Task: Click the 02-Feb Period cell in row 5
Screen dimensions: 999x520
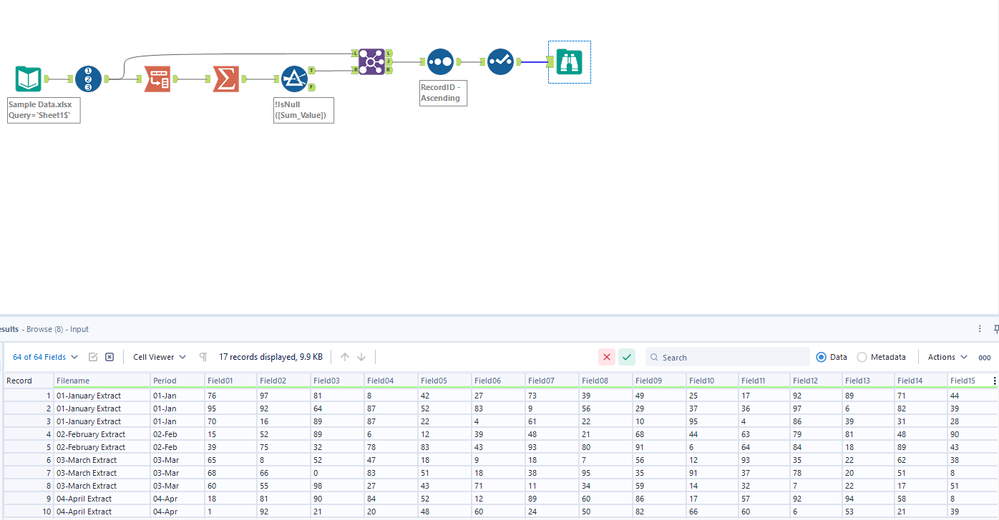Action: click(x=177, y=447)
